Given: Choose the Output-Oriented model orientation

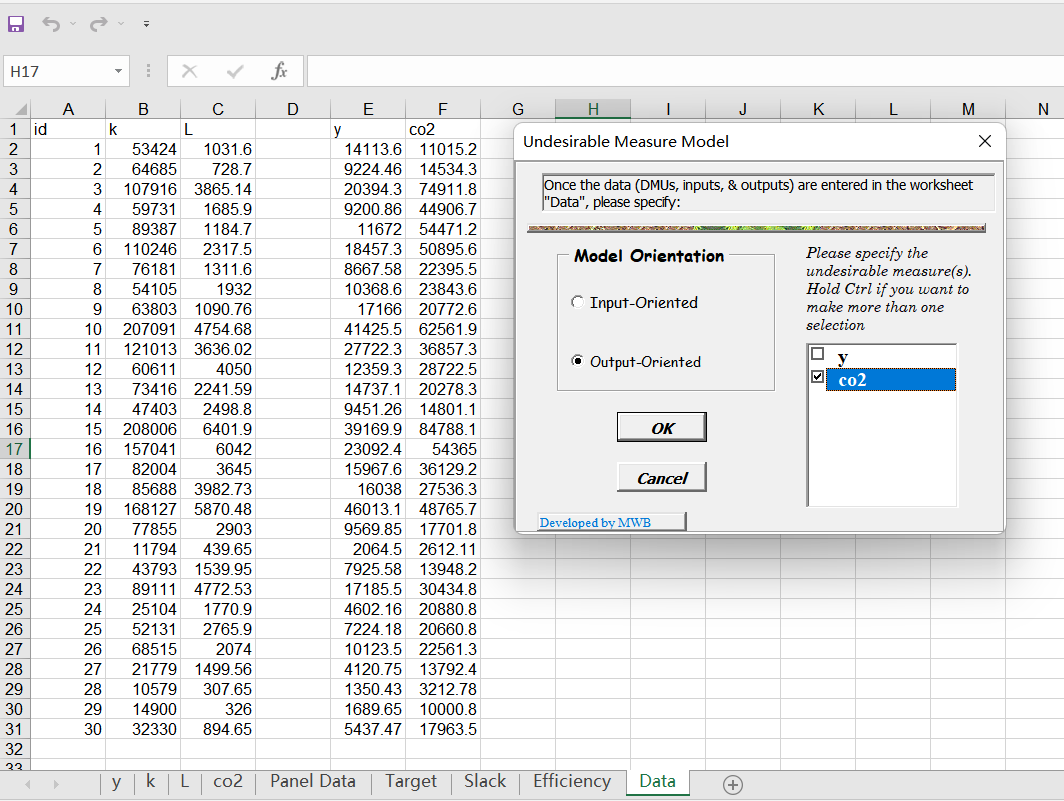Looking at the screenshot, I should coord(577,362).
